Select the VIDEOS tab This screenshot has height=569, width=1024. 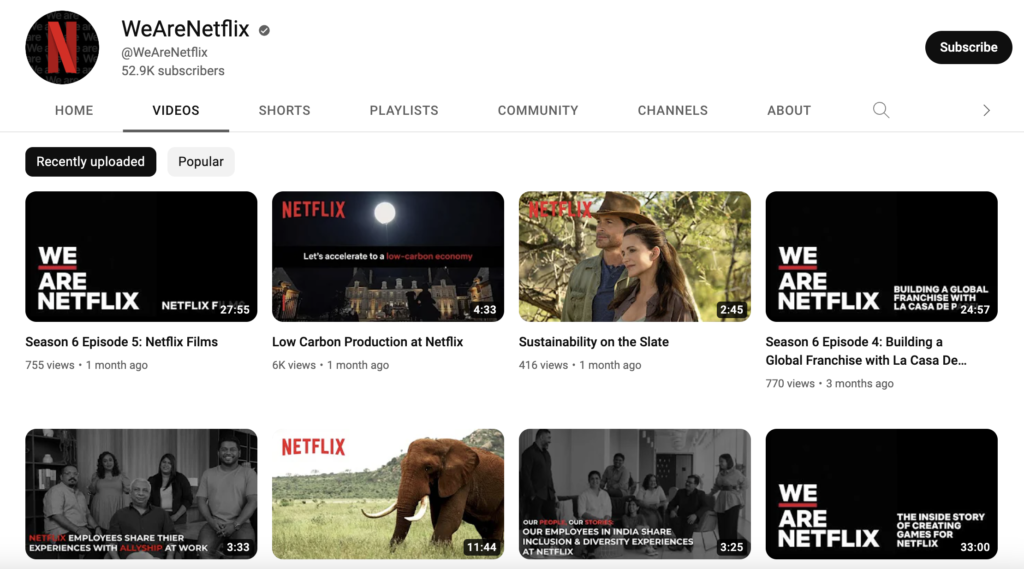point(176,110)
